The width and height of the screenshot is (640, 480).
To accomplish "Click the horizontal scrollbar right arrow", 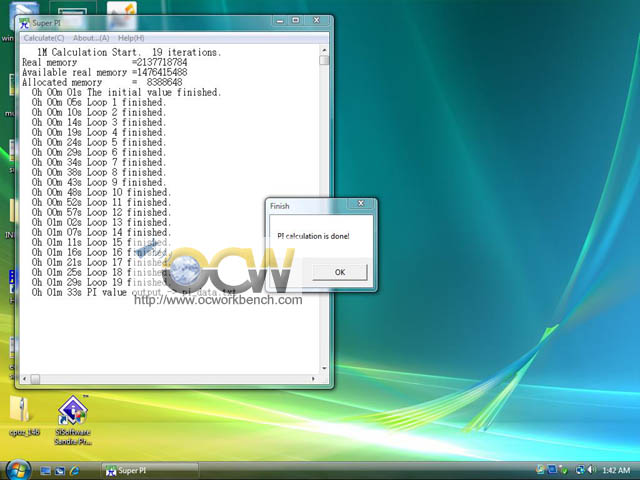I will click(x=313, y=379).
